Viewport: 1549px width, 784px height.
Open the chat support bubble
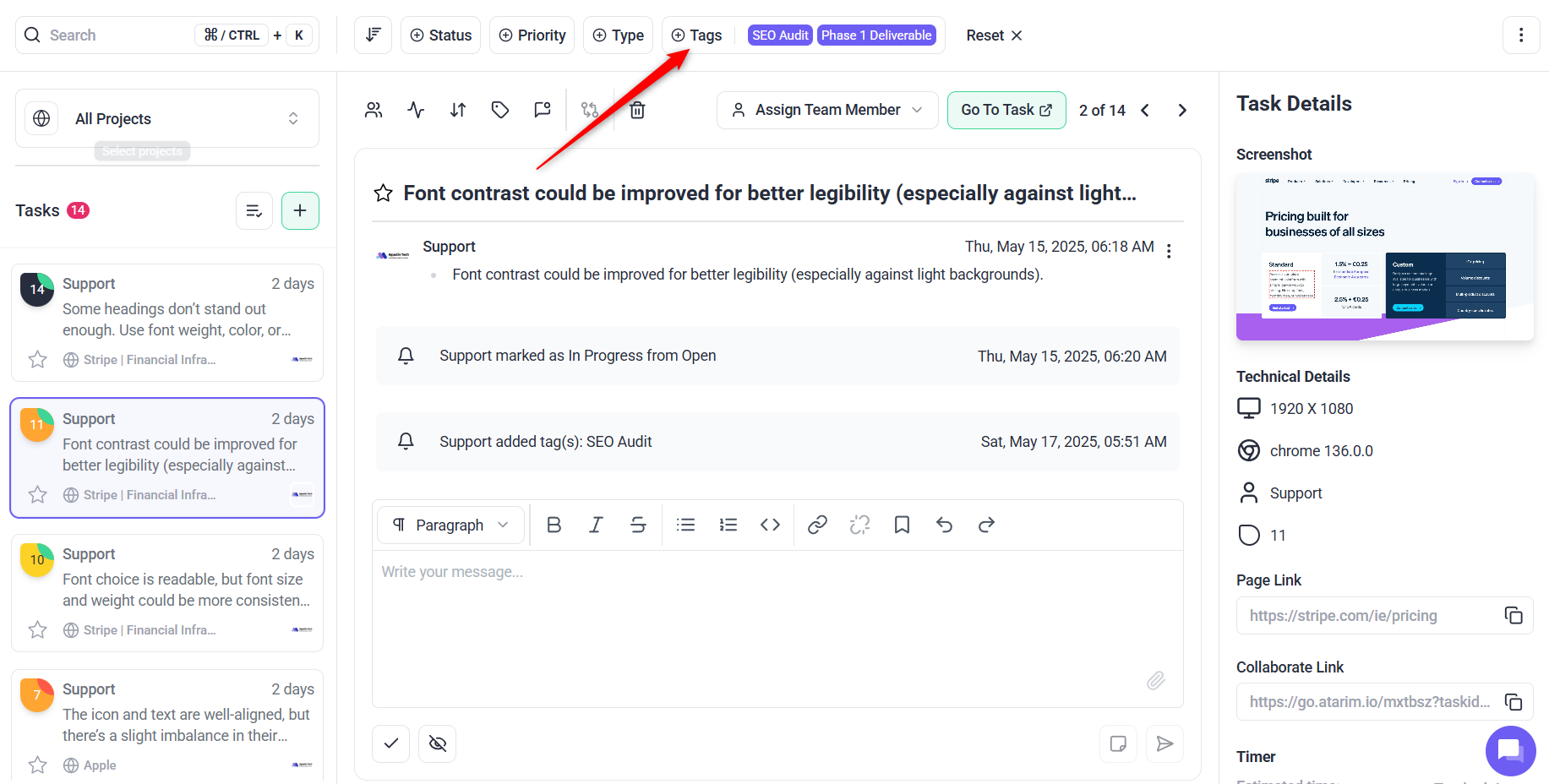(x=1510, y=750)
